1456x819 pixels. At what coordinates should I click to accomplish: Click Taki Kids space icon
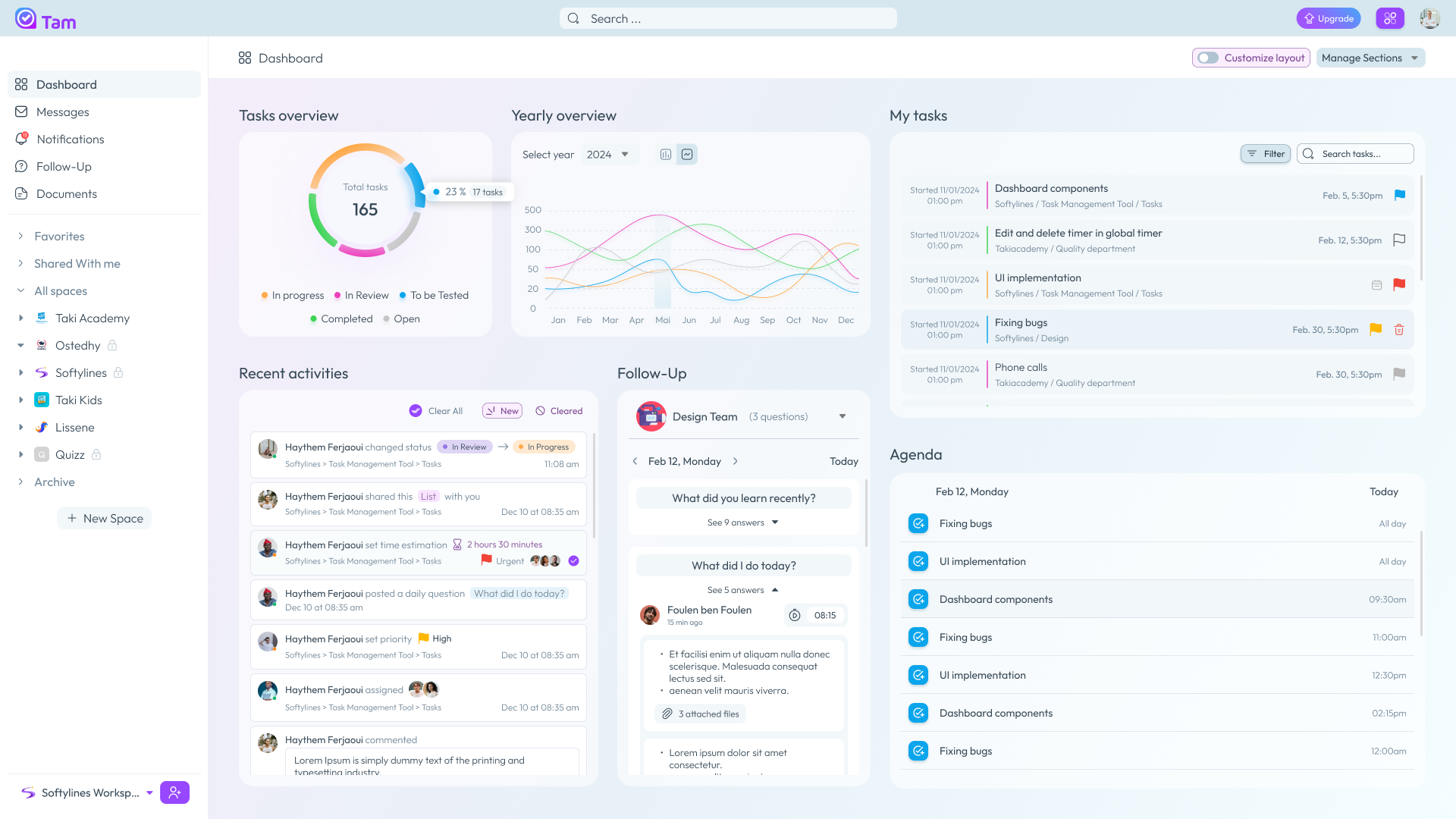click(42, 400)
